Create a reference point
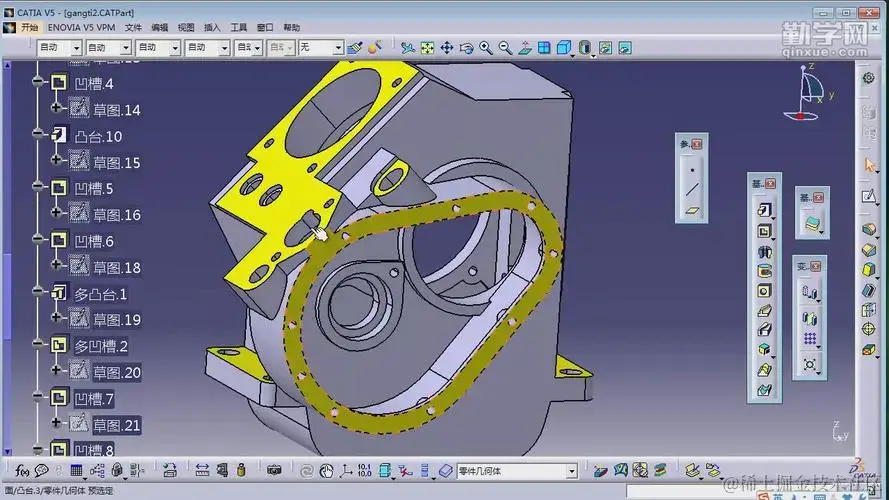Screen dimensions: 889x500 click(x=692, y=170)
